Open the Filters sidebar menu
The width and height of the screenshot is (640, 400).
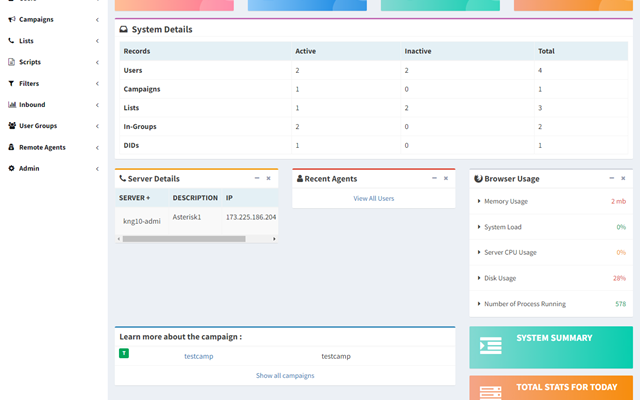click(54, 83)
